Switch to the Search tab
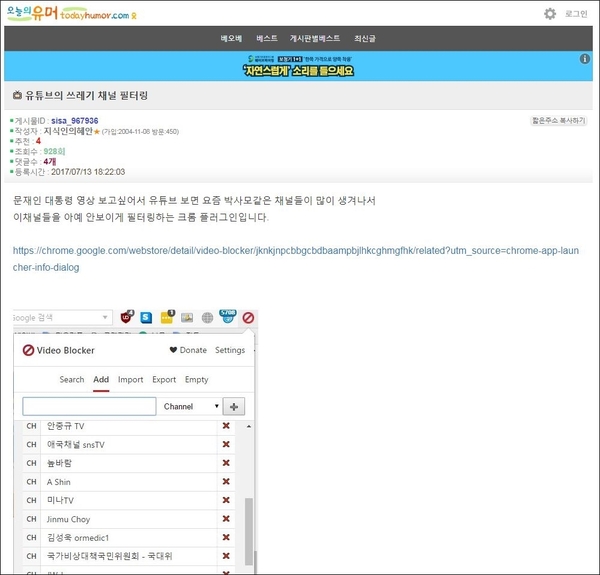600x575 pixels. pyautogui.click(x=72, y=380)
